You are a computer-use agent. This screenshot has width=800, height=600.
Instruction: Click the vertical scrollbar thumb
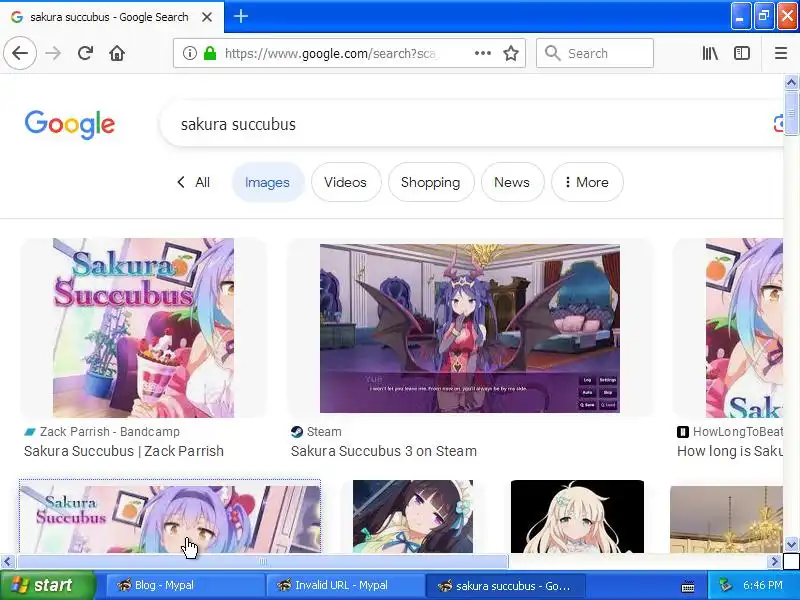[x=791, y=113]
